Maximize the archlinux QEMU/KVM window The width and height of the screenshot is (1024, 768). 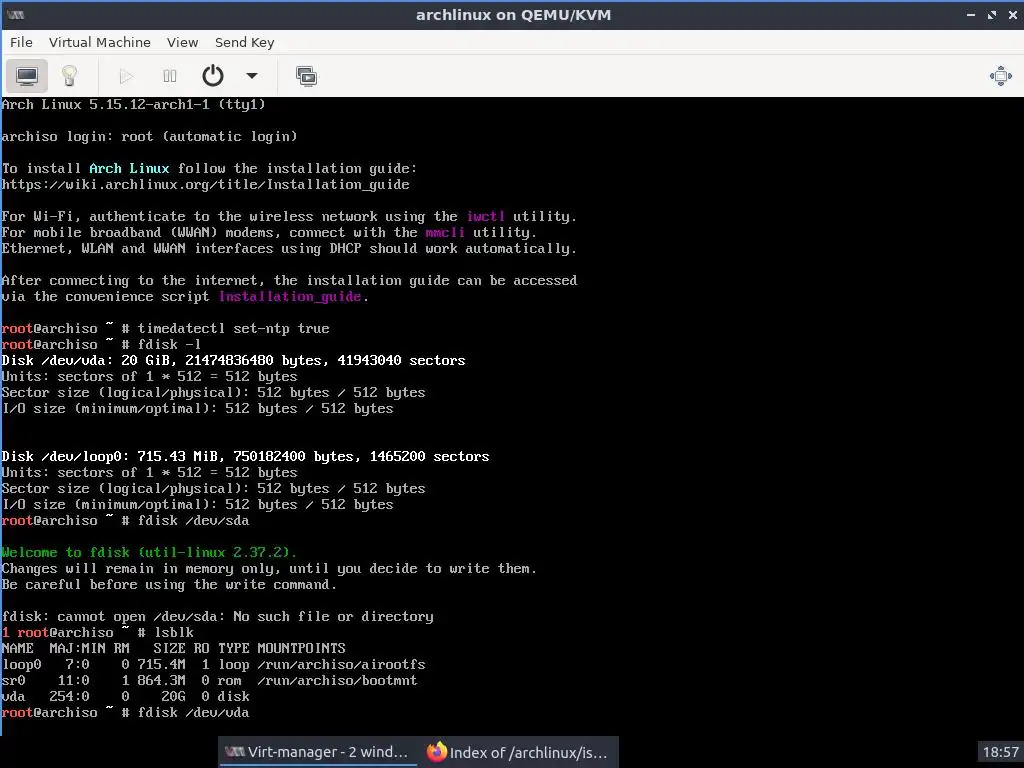992,15
